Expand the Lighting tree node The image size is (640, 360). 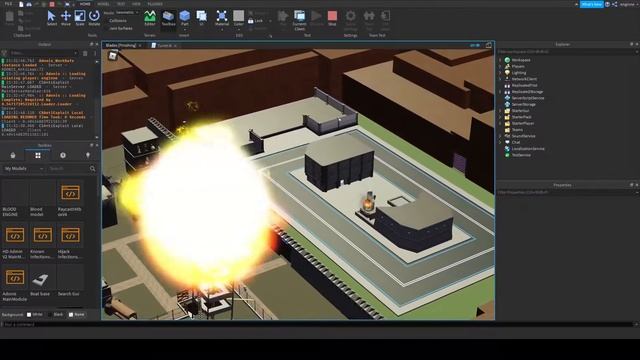(x=500, y=73)
